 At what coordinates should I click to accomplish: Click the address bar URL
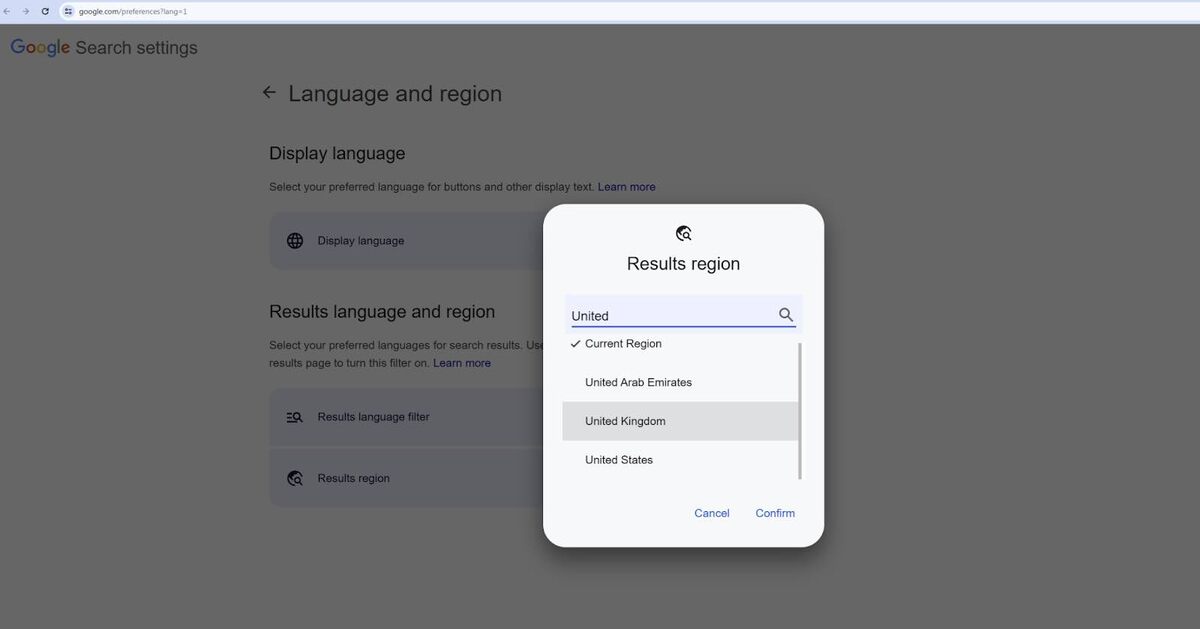(x=133, y=11)
